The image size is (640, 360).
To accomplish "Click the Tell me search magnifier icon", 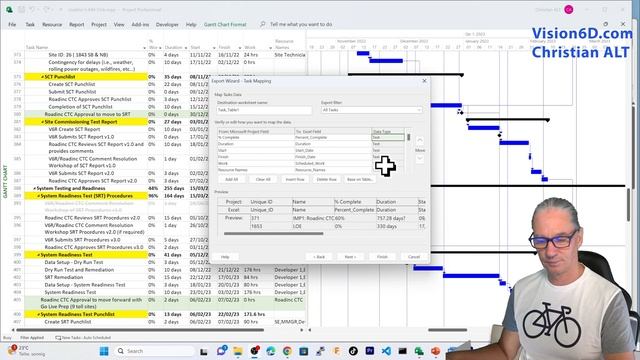I will (x=262, y=24).
